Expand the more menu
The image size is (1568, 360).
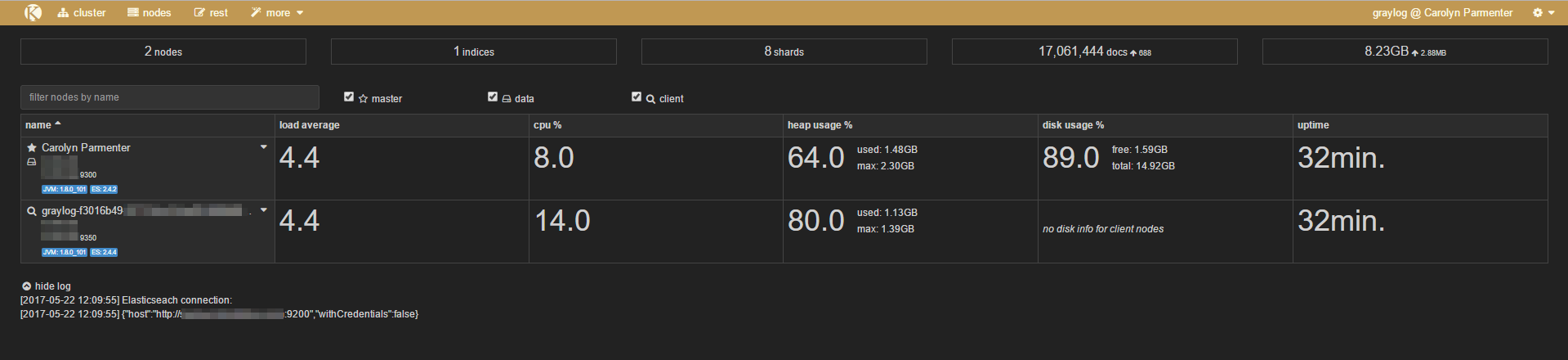(277, 12)
